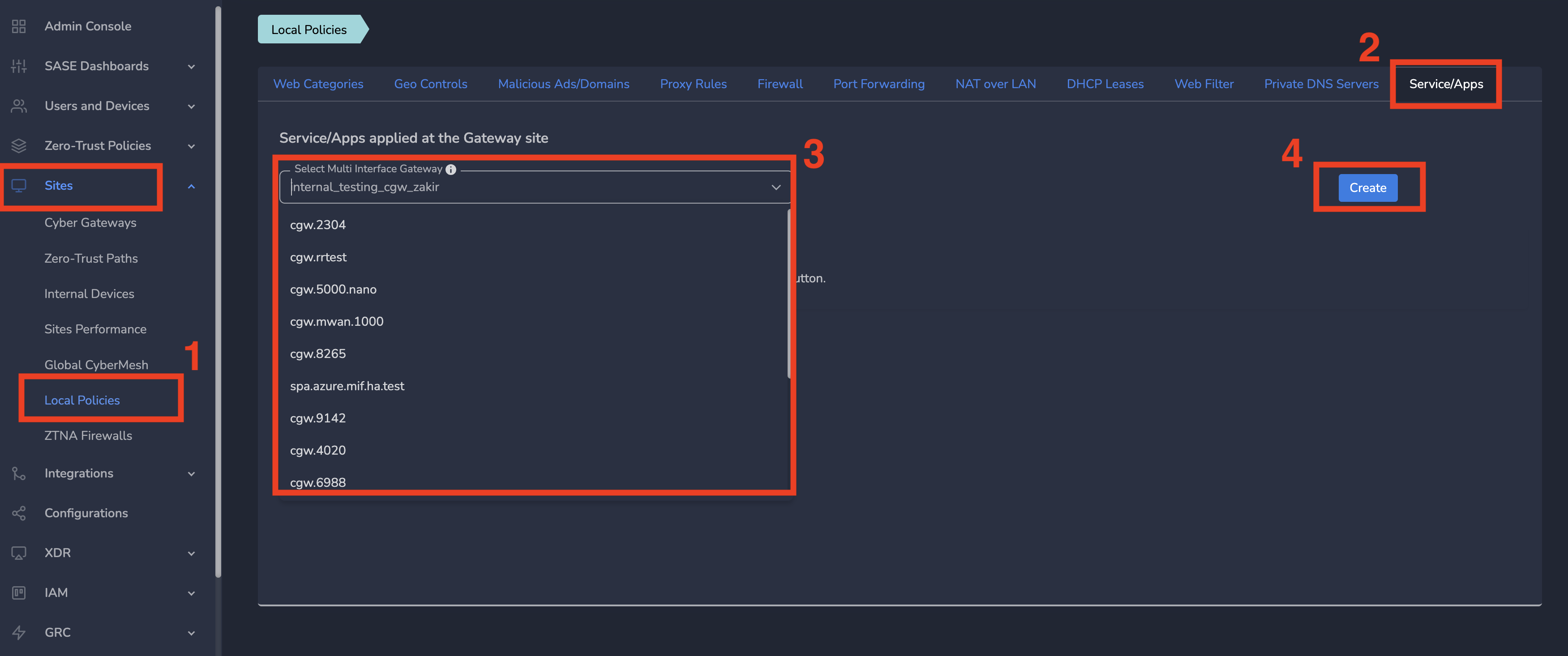This screenshot has height=656, width=1568.
Task: Switch to the Firewall tab
Action: coord(780,84)
